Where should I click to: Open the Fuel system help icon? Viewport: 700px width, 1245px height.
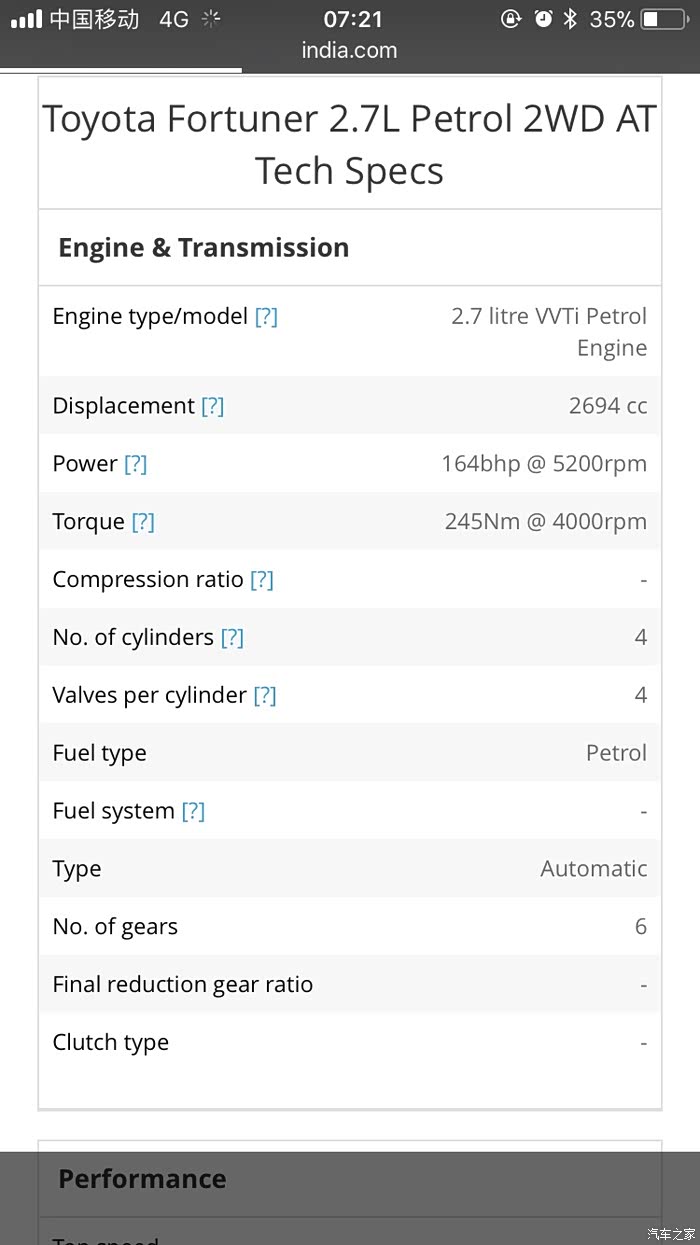[x=193, y=812]
